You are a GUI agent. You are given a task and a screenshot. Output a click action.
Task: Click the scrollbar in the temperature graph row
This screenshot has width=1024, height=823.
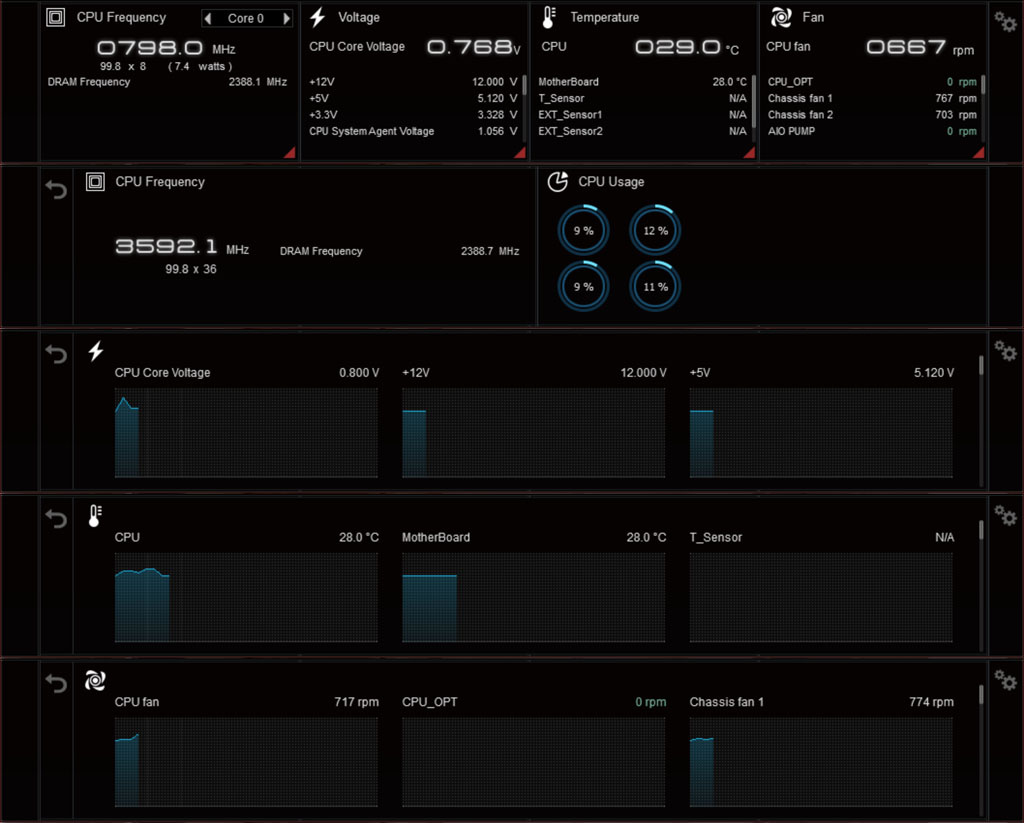(981, 530)
